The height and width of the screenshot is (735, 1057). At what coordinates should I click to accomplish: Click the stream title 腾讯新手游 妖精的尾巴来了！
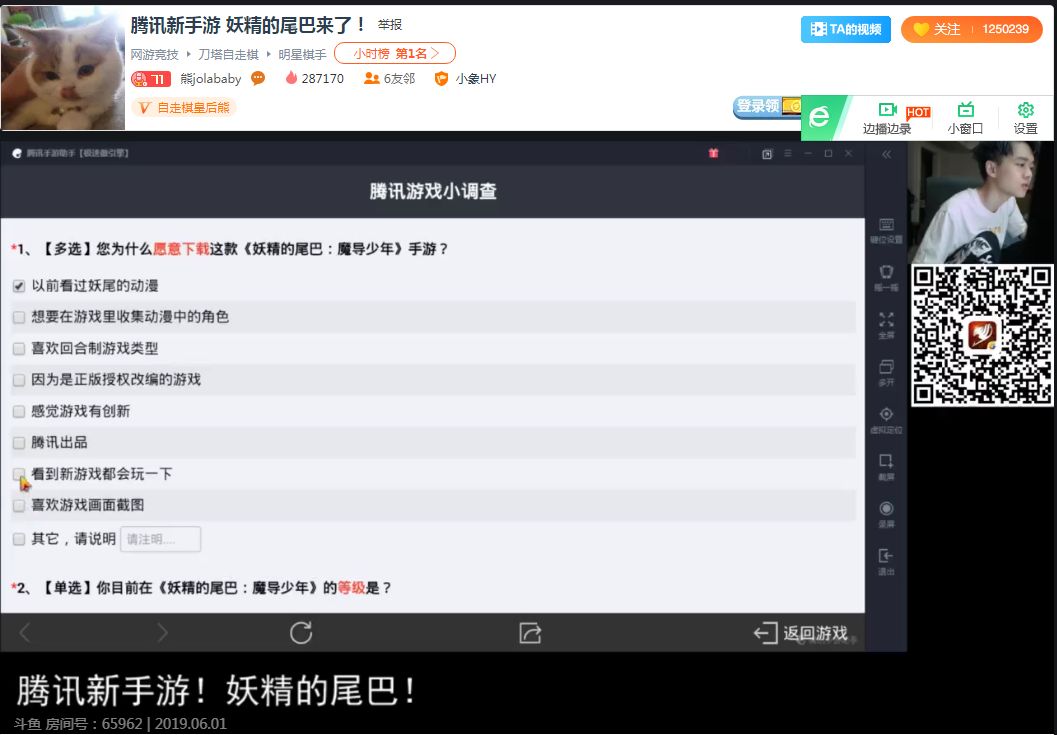point(247,25)
